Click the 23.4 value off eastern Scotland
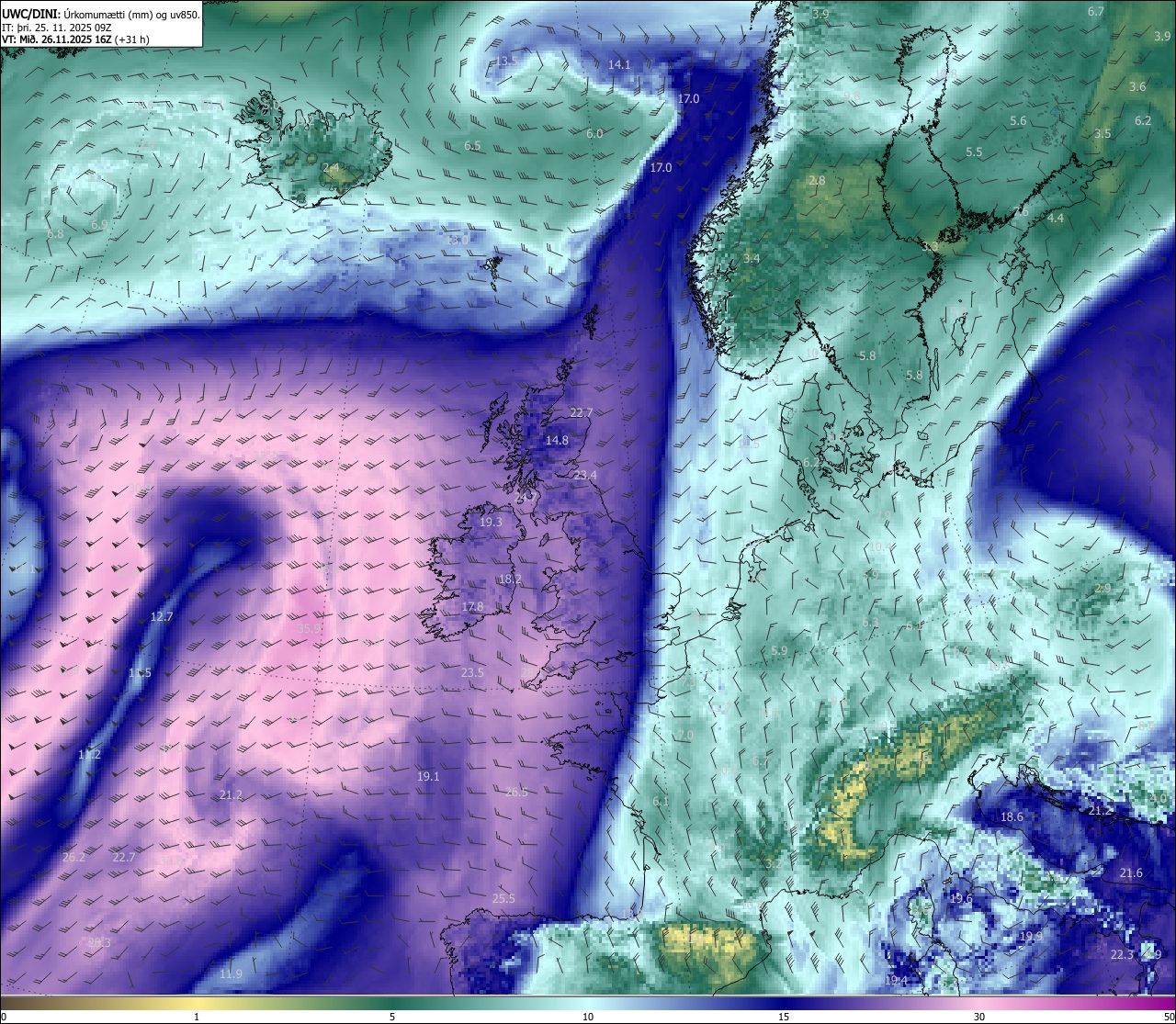The image size is (1176, 1024). click(585, 475)
